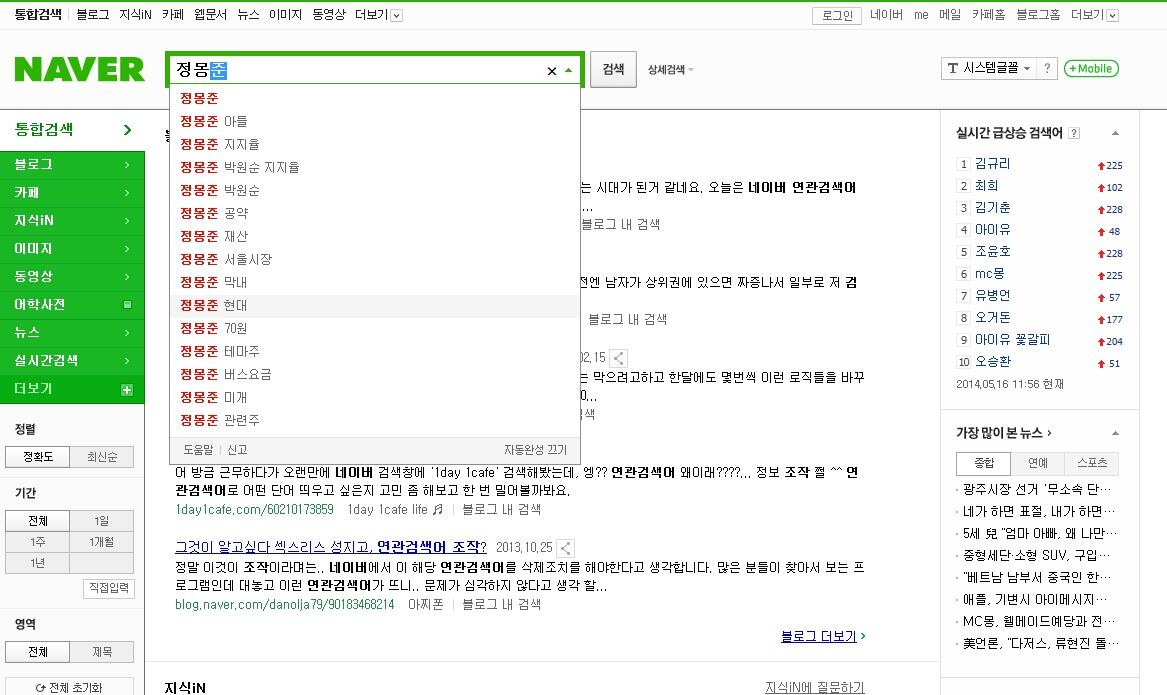Switch news panel to 연예 tab
This screenshot has width=1167, height=695.
point(1037,463)
